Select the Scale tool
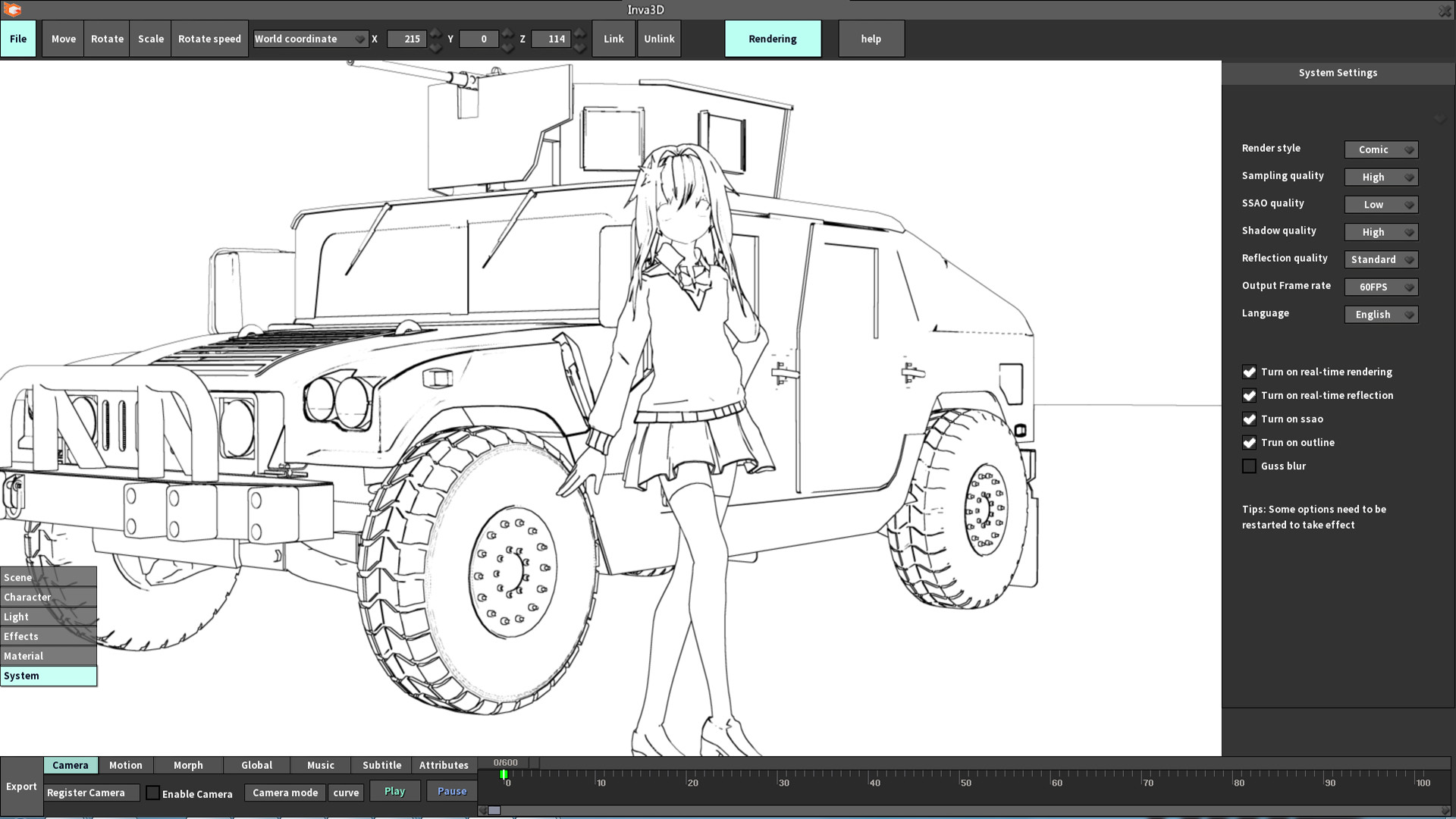The image size is (1456, 819). 150,39
